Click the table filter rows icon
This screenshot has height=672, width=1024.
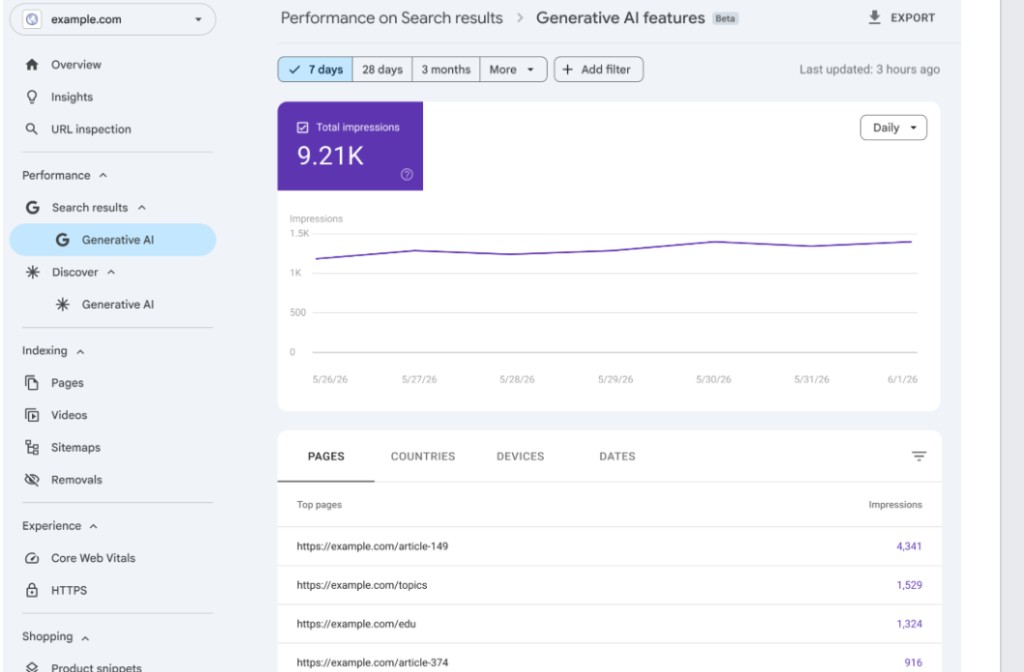[x=919, y=456]
